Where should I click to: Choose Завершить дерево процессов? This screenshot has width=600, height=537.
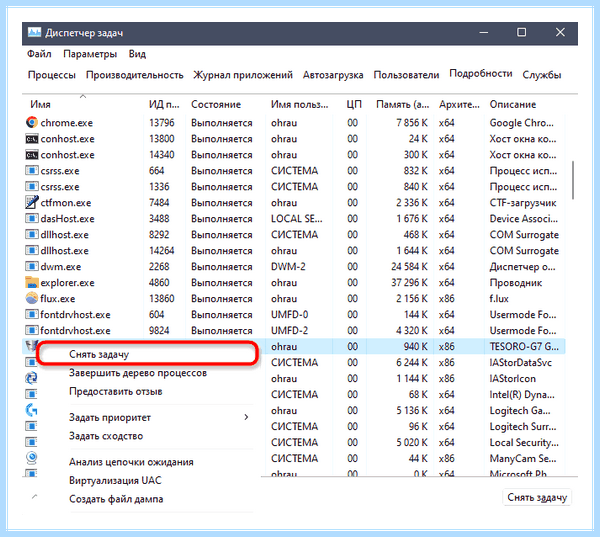pyautogui.click(x=138, y=373)
